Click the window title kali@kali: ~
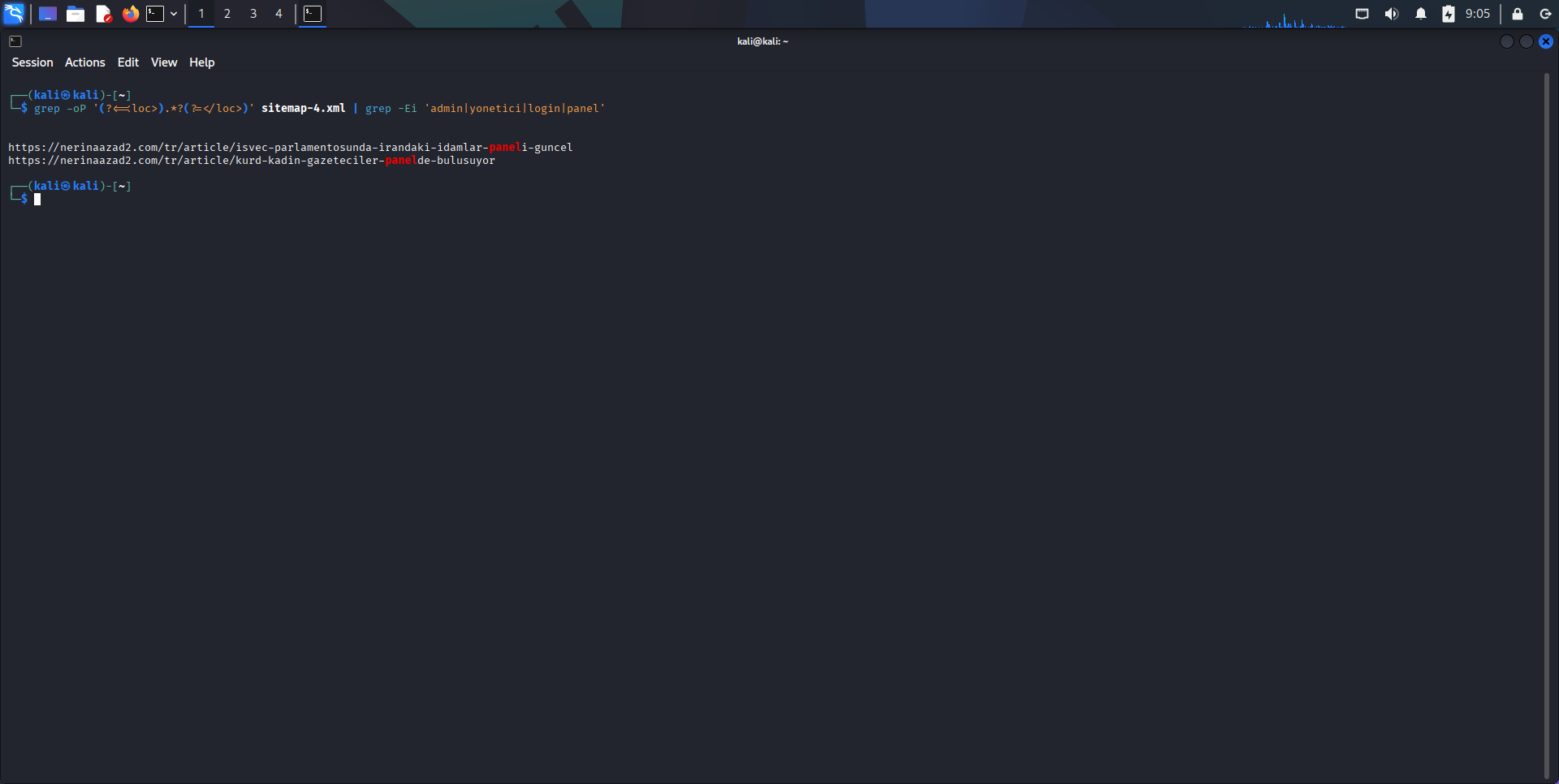Viewport: 1559px width, 784px height. [x=762, y=41]
